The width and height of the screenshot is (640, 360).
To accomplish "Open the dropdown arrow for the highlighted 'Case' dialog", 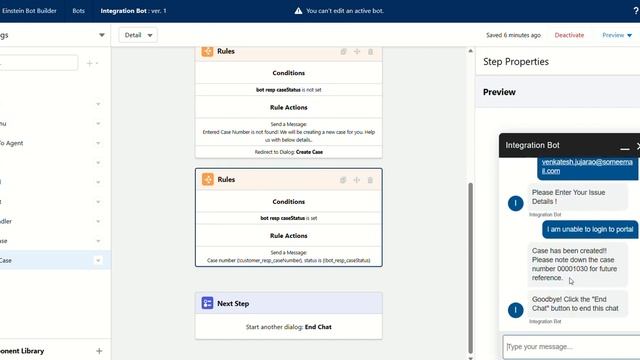I will coord(98,260).
